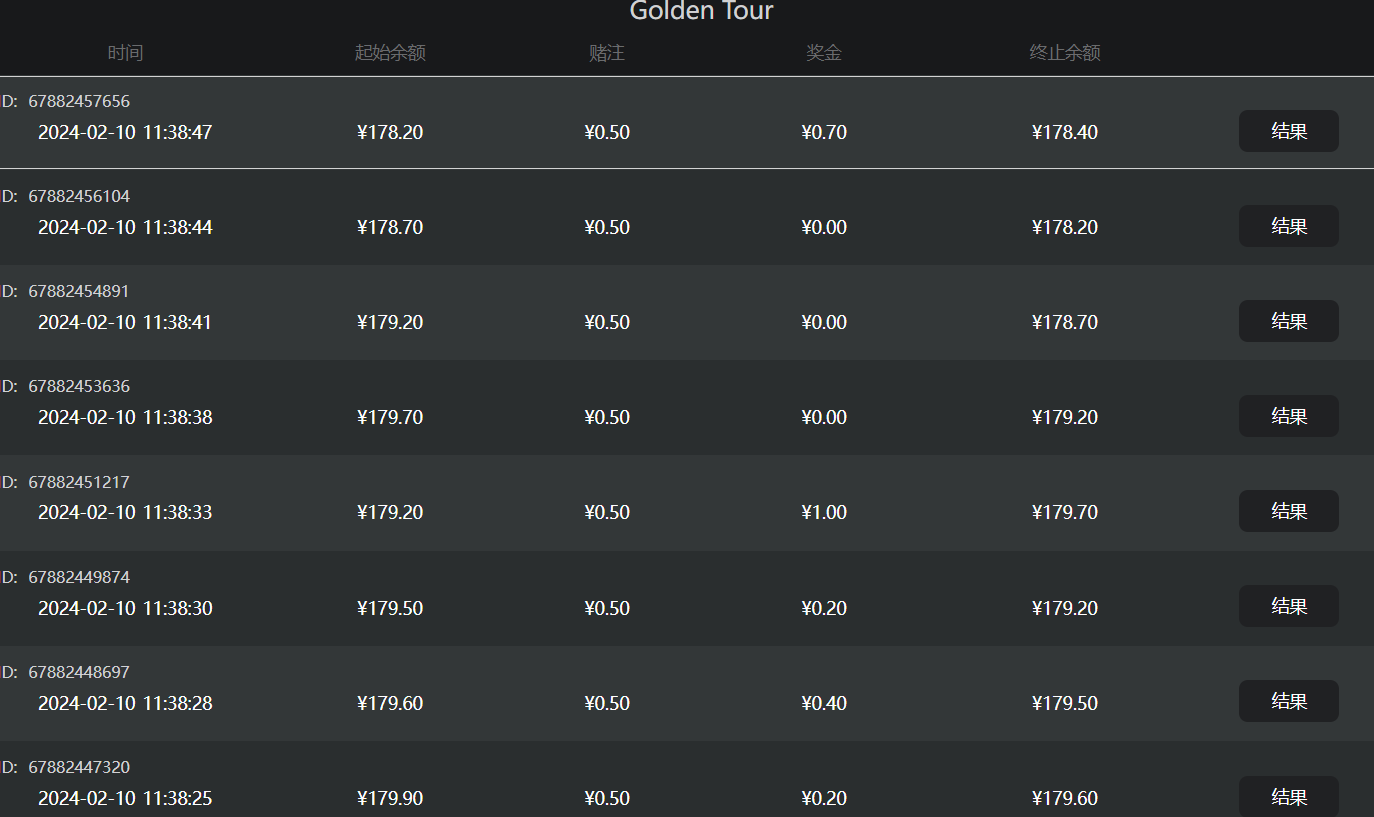
Task: Click the Golden Tour title
Action: click(701, 12)
